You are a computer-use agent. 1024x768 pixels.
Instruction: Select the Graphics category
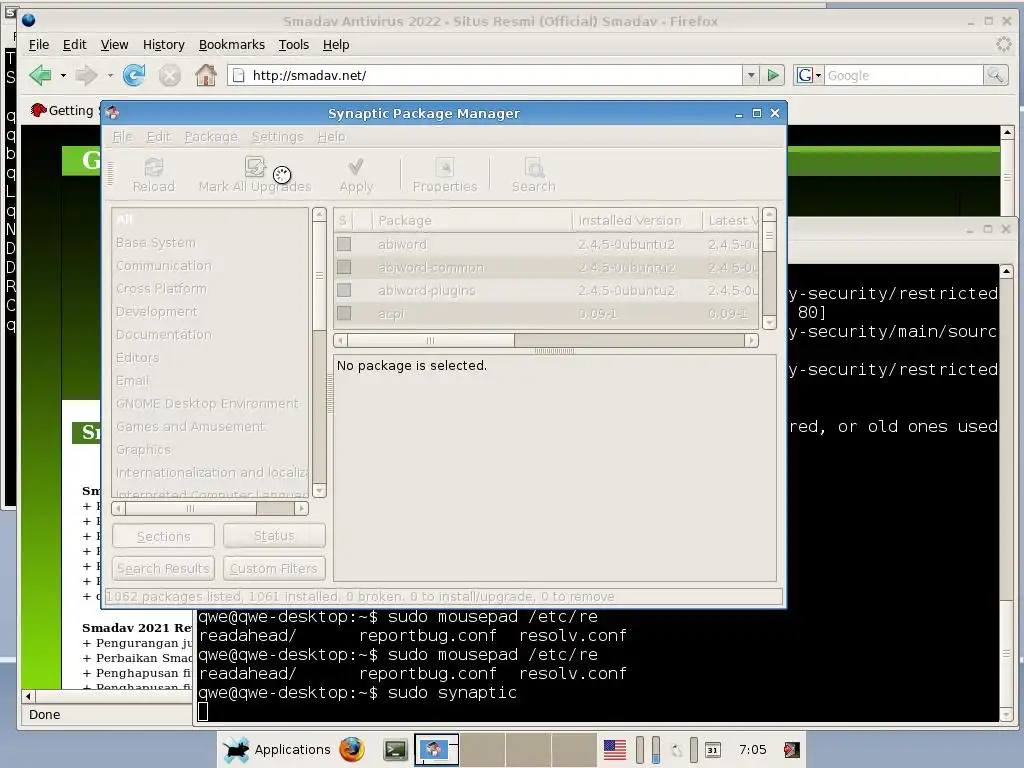pos(143,449)
